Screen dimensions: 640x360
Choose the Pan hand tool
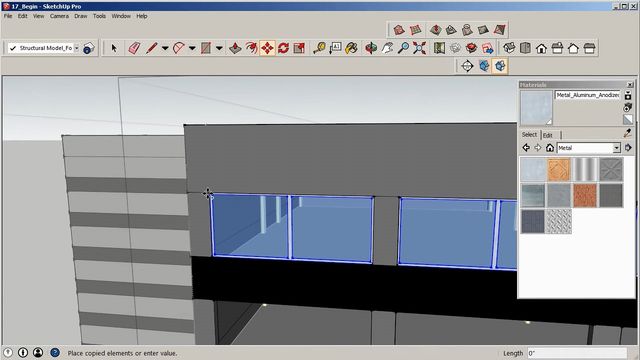(x=387, y=48)
